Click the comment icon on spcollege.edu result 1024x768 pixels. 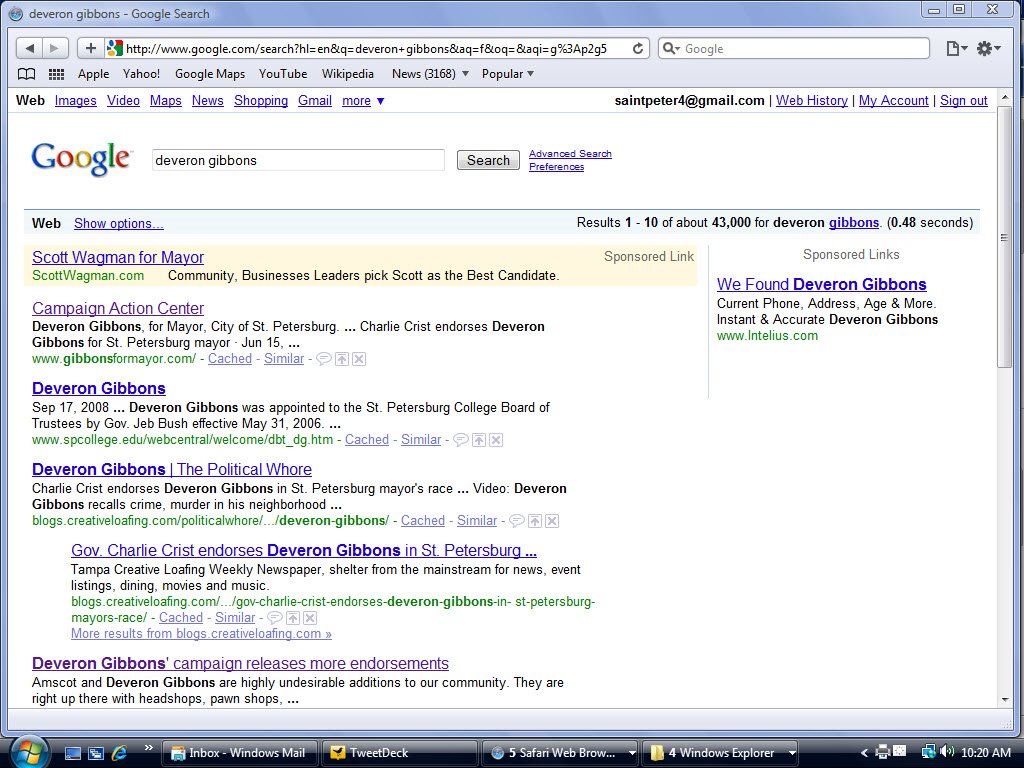pyautogui.click(x=460, y=440)
